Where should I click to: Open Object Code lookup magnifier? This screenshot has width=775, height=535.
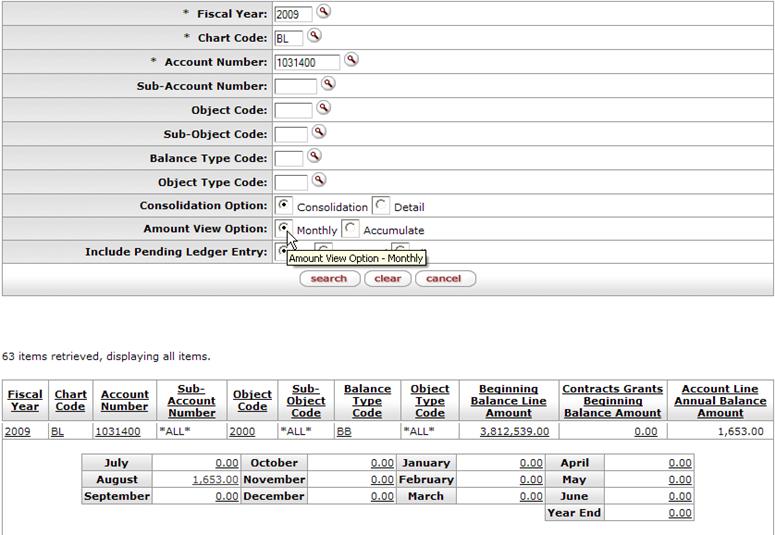[x=323, y=108]
